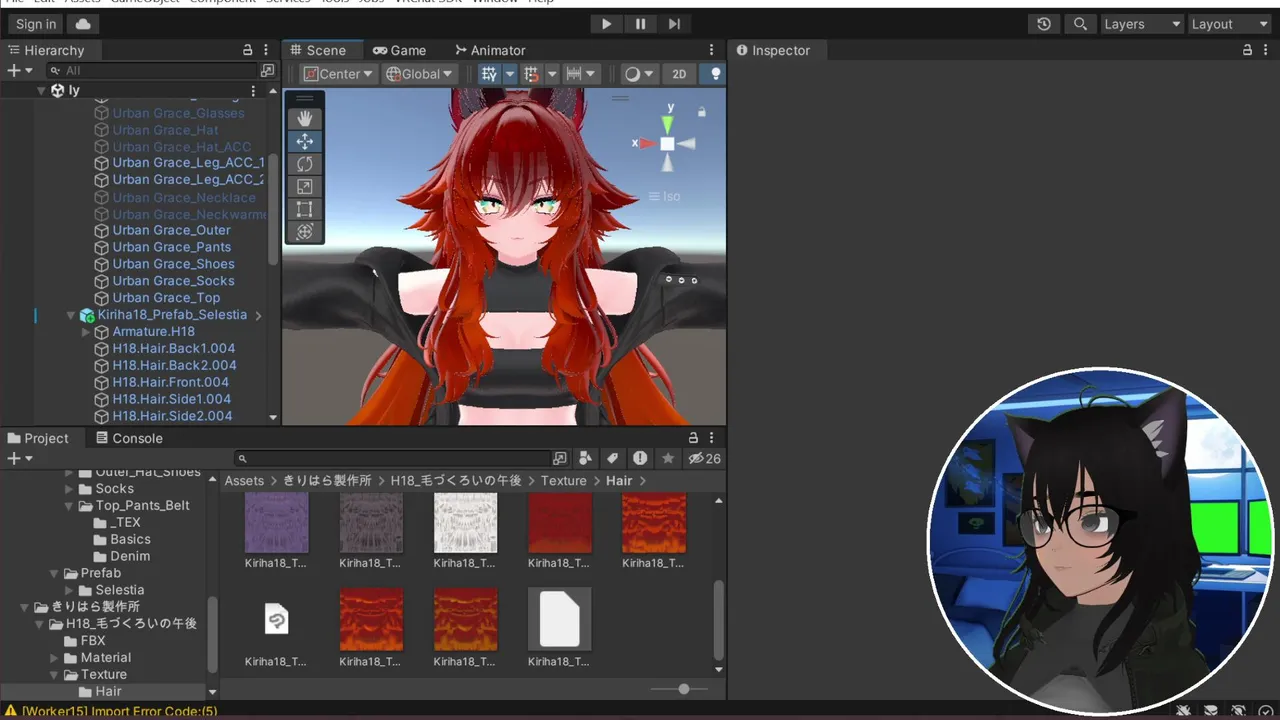This screenshot has height=720, width=1280.
Task: Switch to the Animator tab
Action: 489,50
